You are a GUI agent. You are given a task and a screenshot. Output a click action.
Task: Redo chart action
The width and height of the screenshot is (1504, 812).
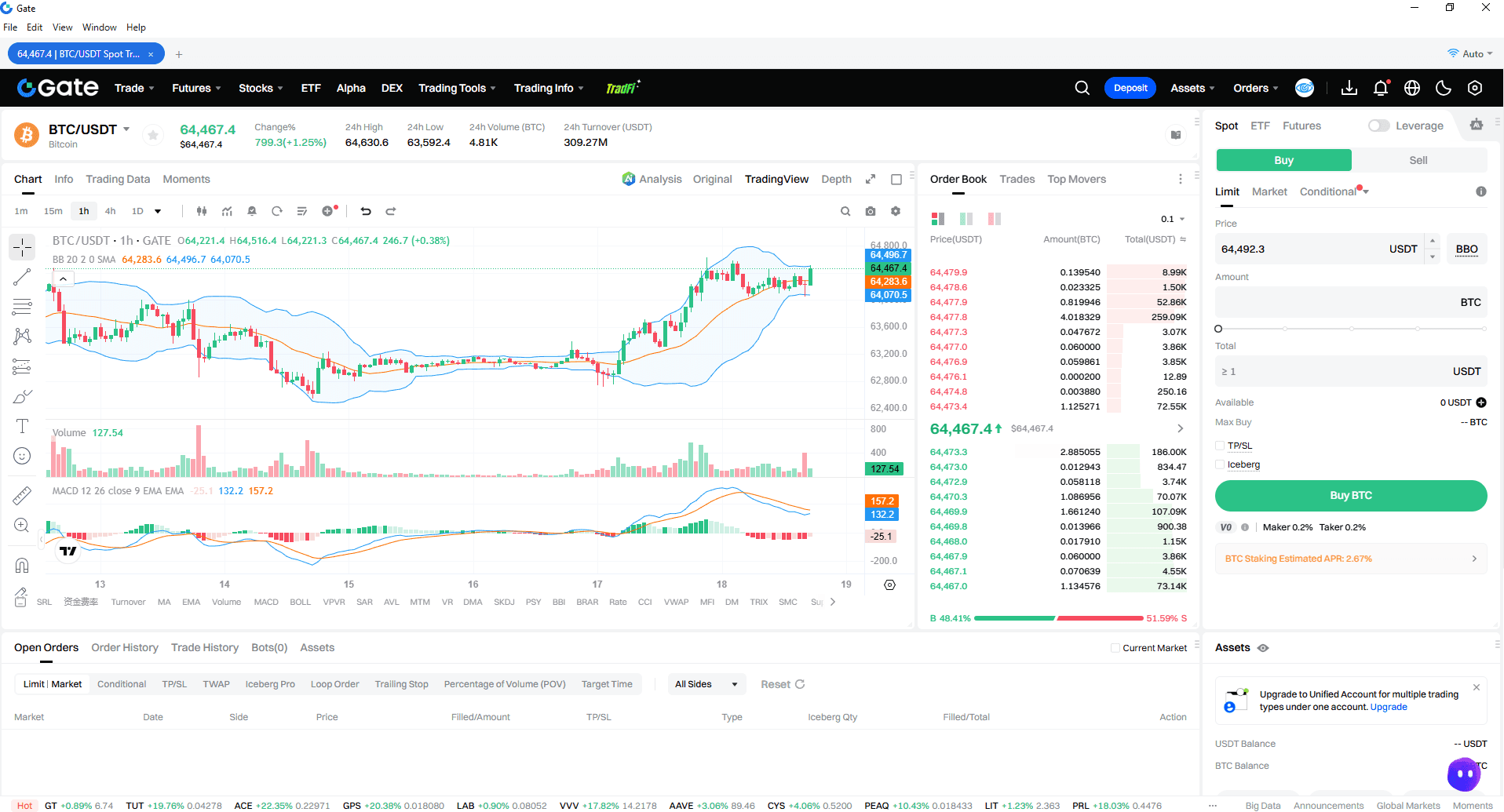click(391, 211)
